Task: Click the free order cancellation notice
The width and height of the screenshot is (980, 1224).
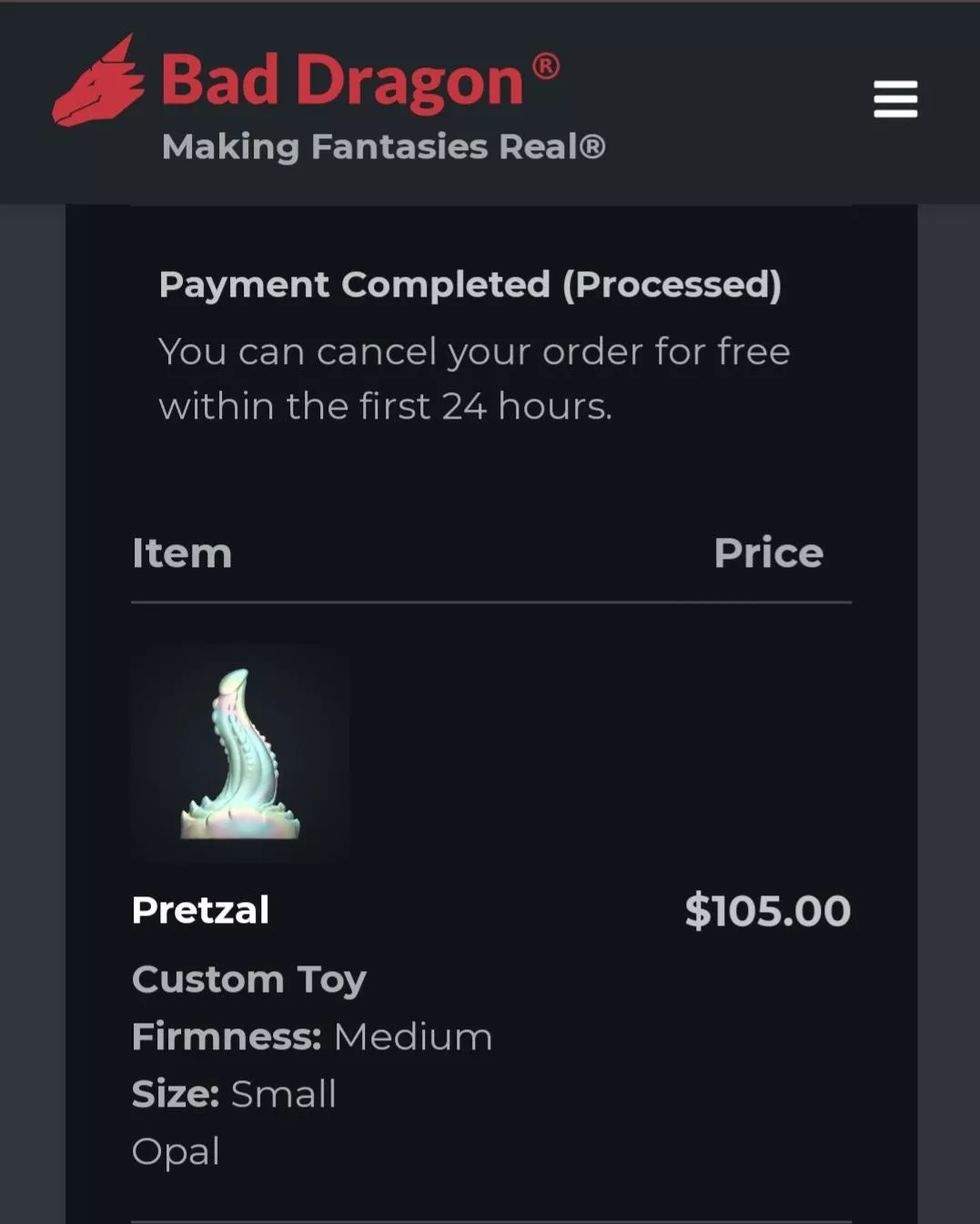Action: 474,352
